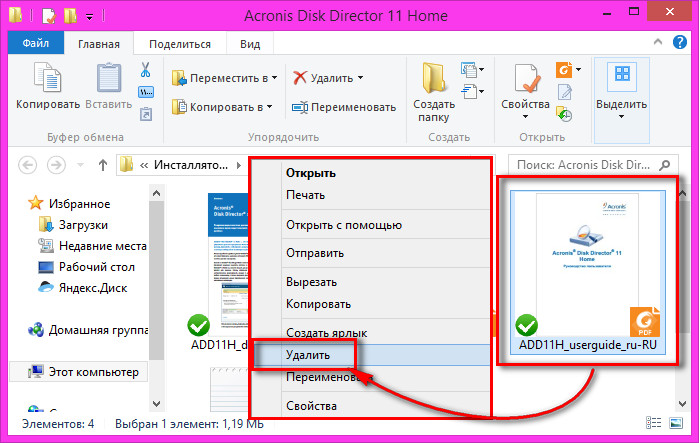
Task: Choose Печать in context menu
Action: [x=305, y=195]
